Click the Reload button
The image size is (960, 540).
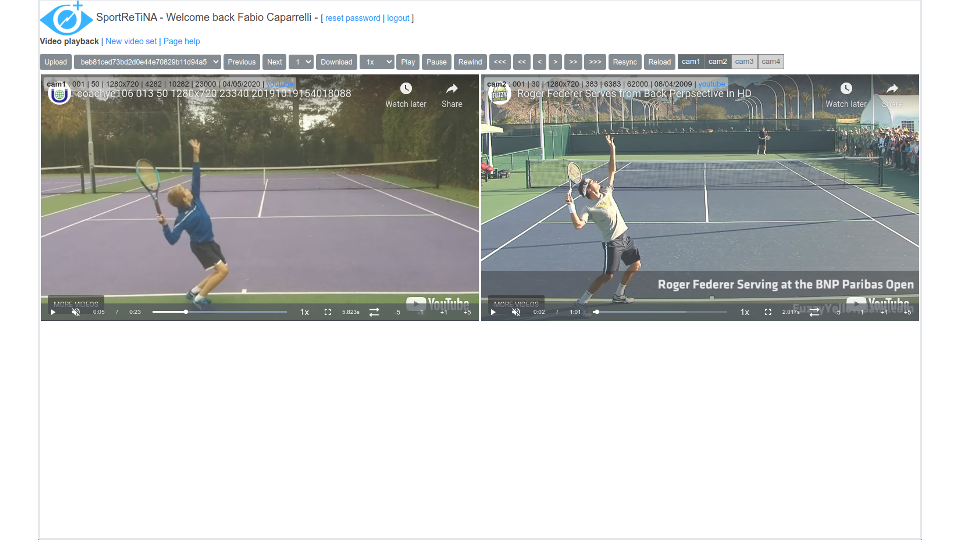pos(659,62)
